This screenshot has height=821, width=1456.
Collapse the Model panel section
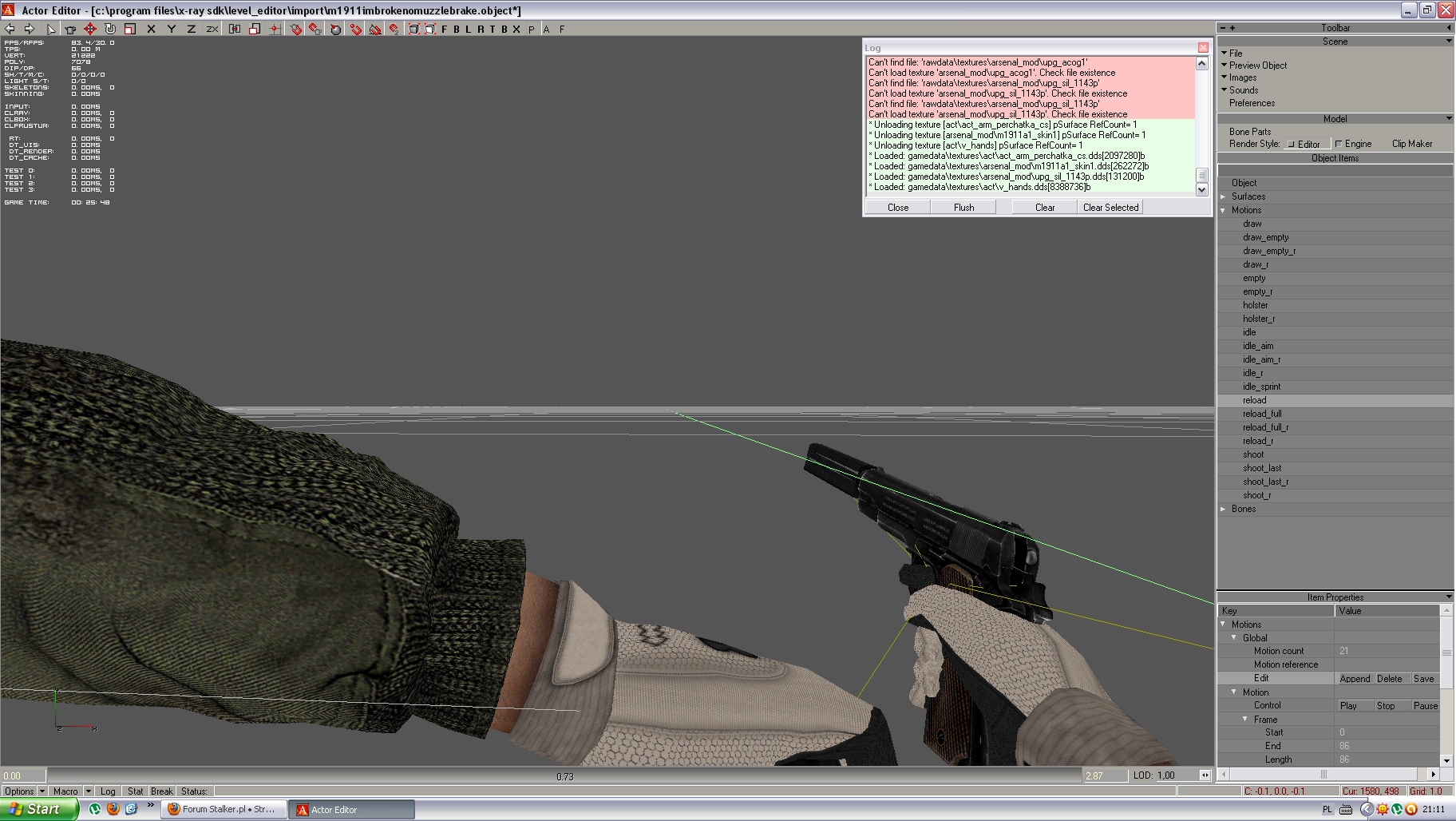click(x=1449, y=118)
